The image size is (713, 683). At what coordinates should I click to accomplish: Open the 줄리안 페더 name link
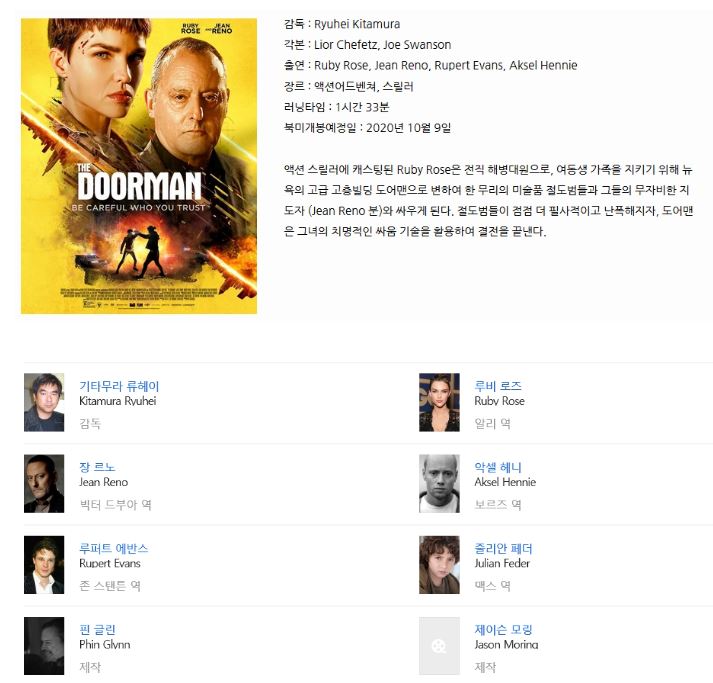coord(503,548)
